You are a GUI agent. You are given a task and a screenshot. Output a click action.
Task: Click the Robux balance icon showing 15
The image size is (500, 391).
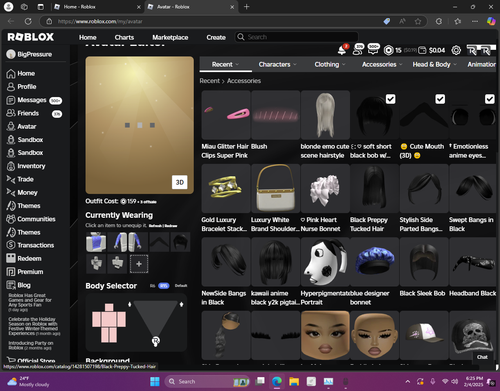pos(389,50)
